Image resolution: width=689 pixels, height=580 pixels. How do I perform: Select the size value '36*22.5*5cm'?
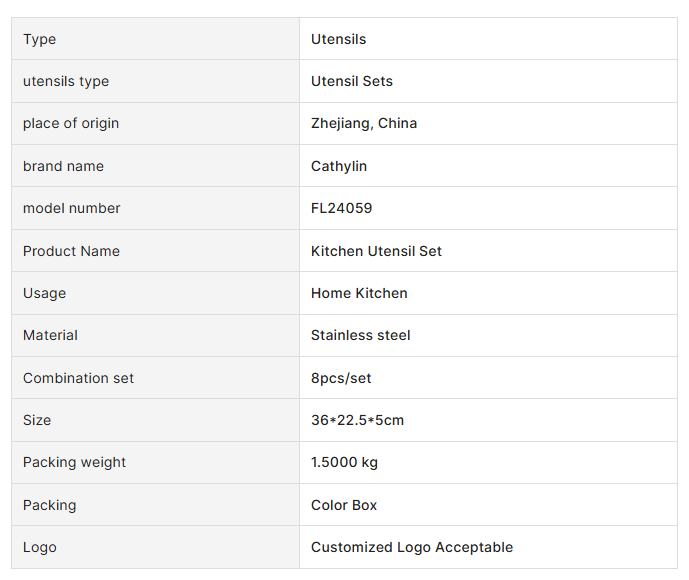[357, 420]
